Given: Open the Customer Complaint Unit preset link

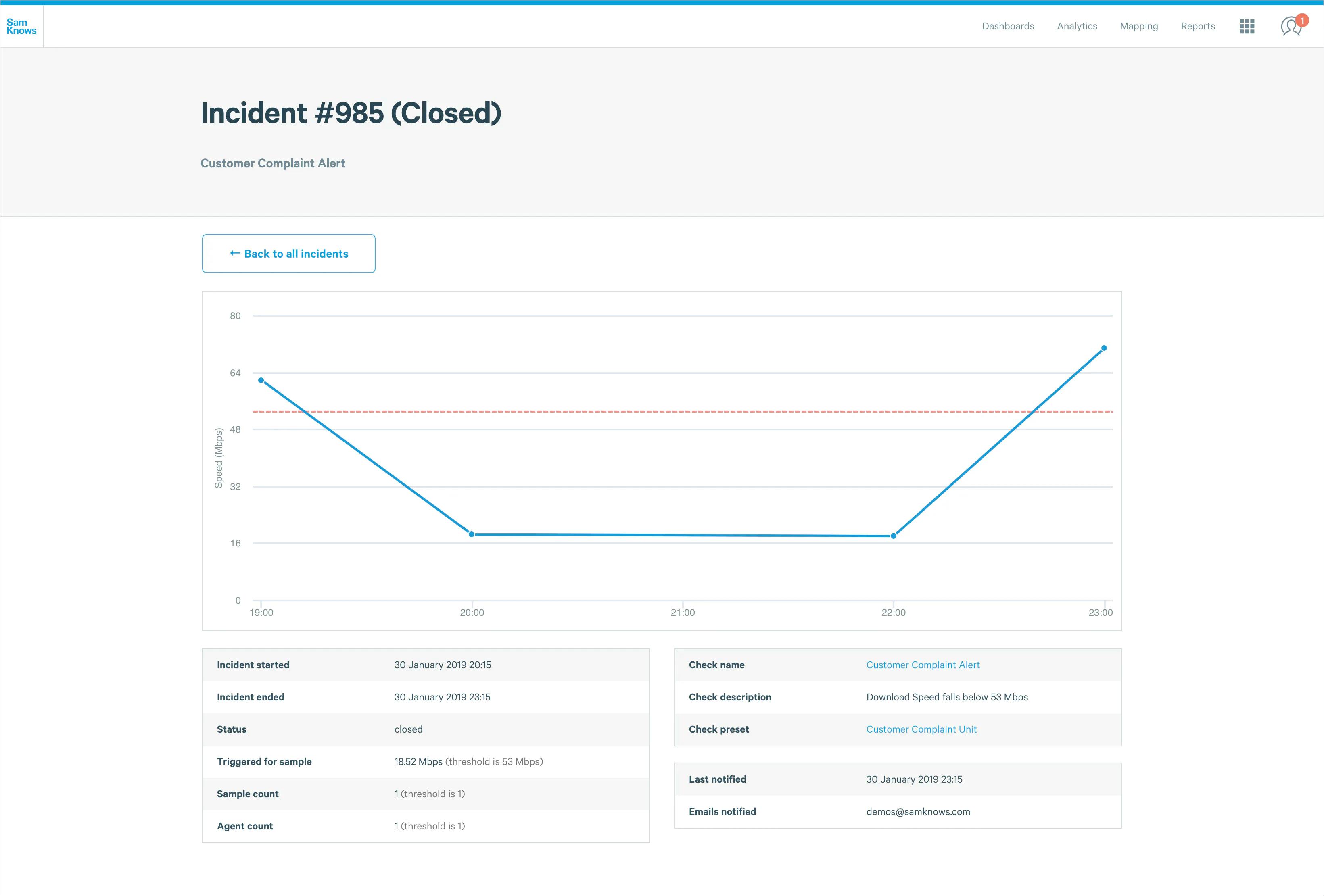Looking at the screenshot, I should pyautogui.click(x=921, y=729).
